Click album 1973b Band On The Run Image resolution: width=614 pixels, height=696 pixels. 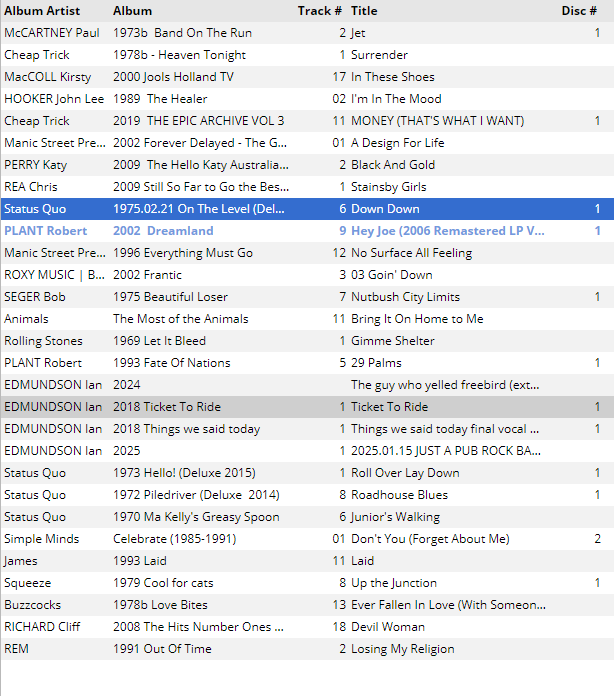pyautogui.click(x=182, y=33)
